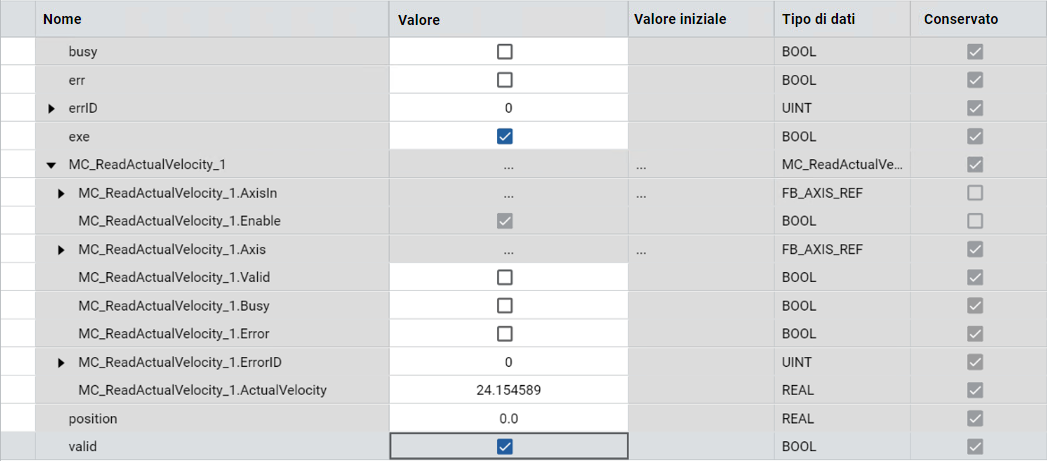Click the position value field 0.0
This screenshot has width=1048, height=462.
tap(508, 418)
